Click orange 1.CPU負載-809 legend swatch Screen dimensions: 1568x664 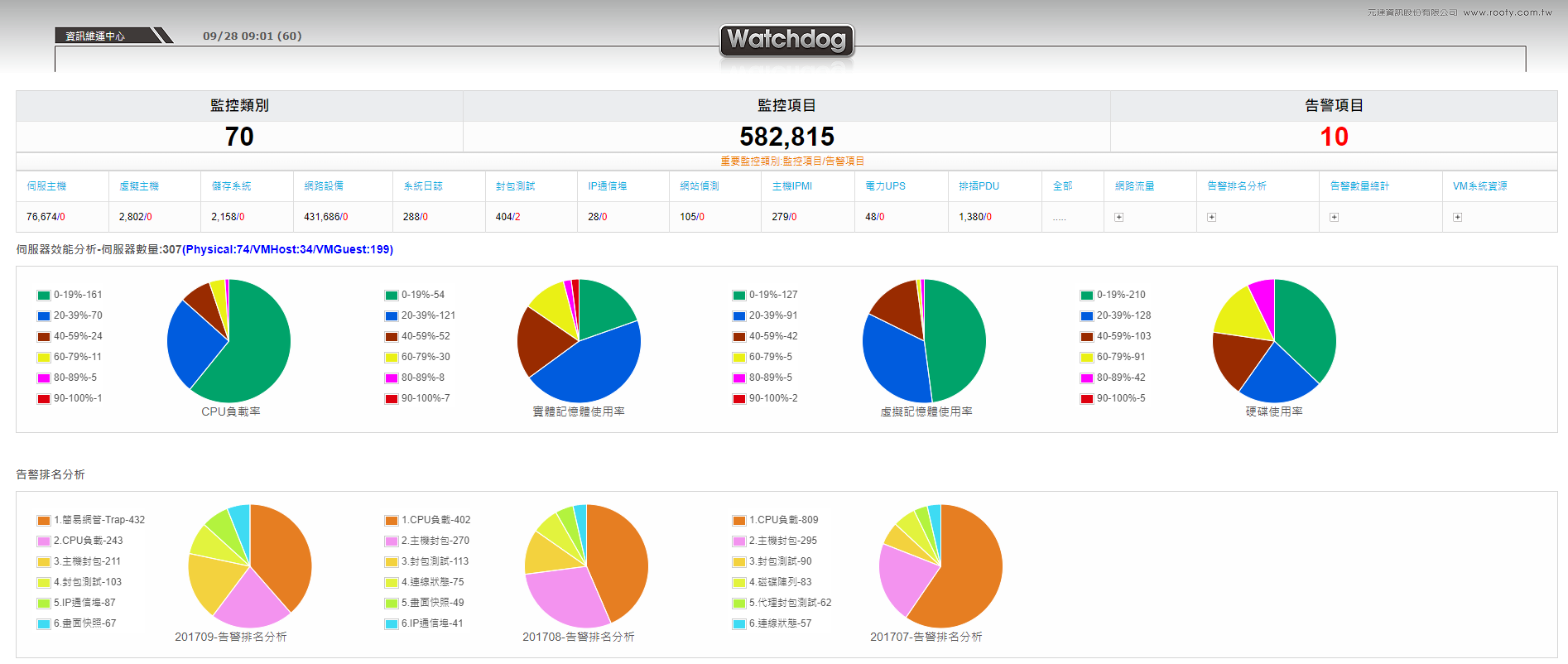(x=739, y=521)
